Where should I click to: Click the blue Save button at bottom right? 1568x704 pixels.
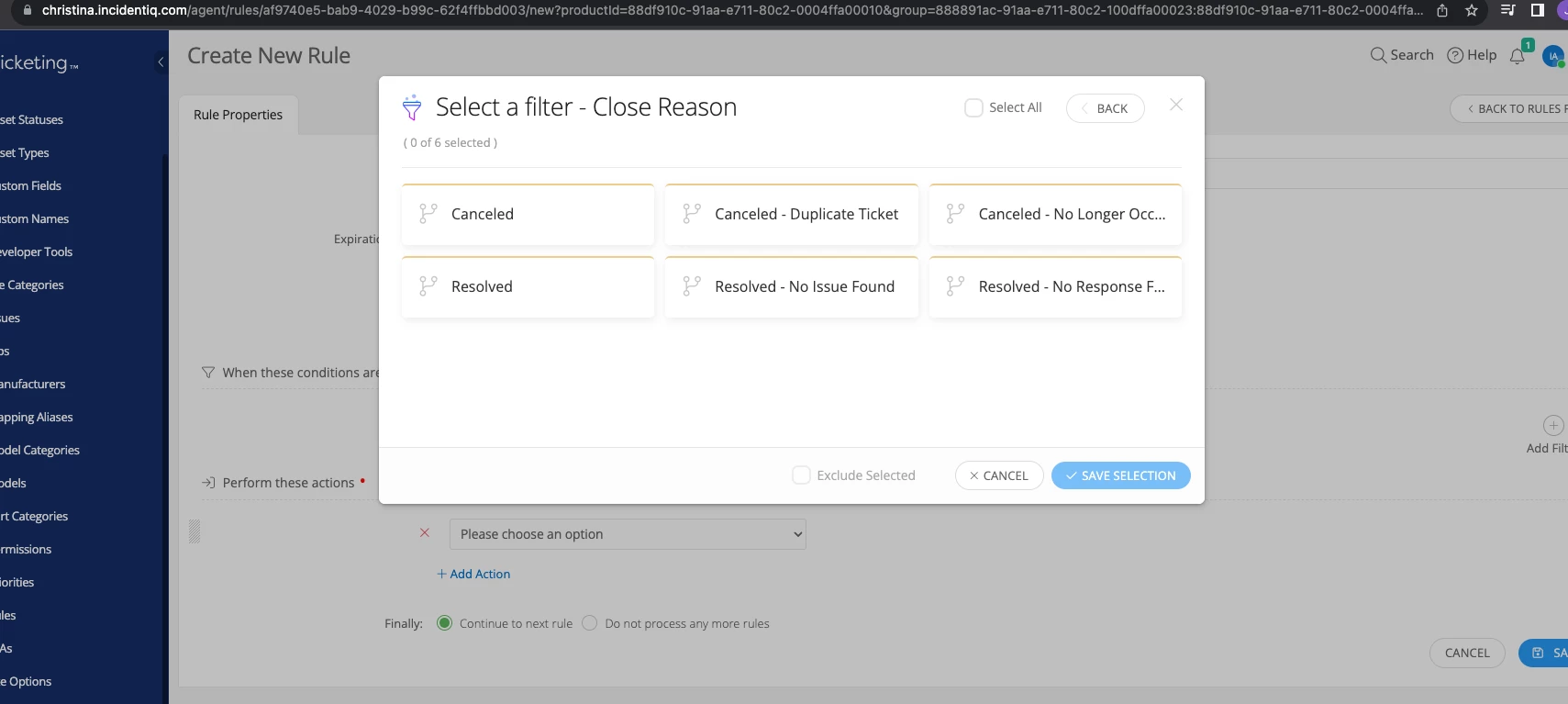coord(1544,653)
